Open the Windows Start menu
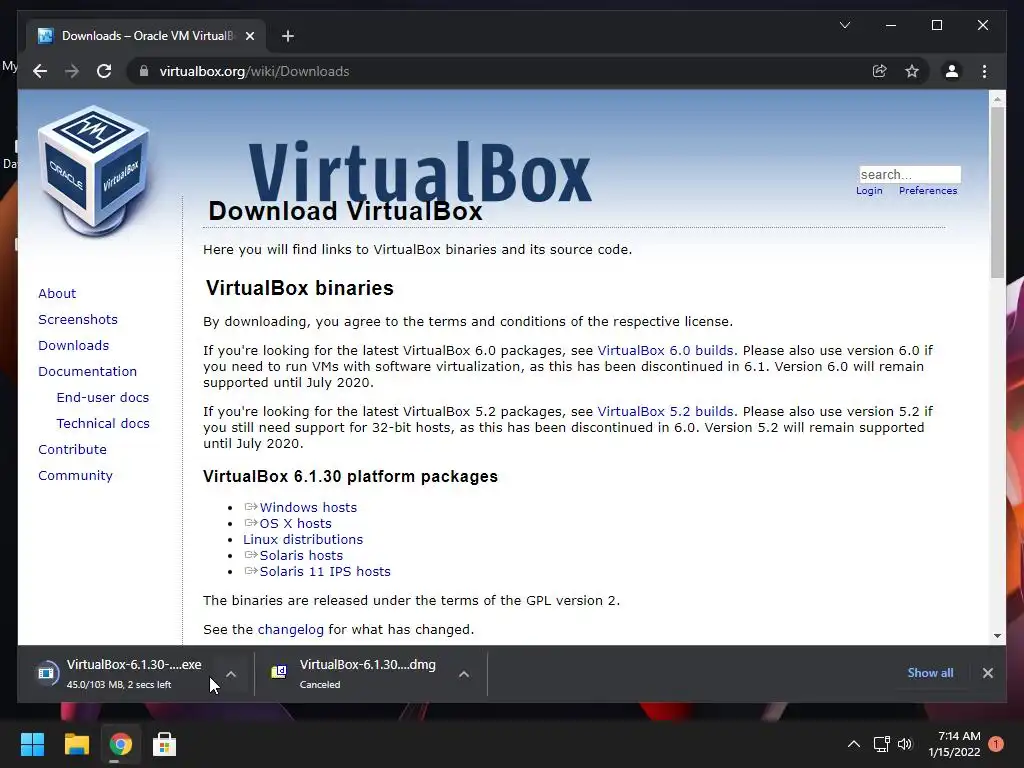The width and height of the screenshot is (1024, 768). (32, 744)
